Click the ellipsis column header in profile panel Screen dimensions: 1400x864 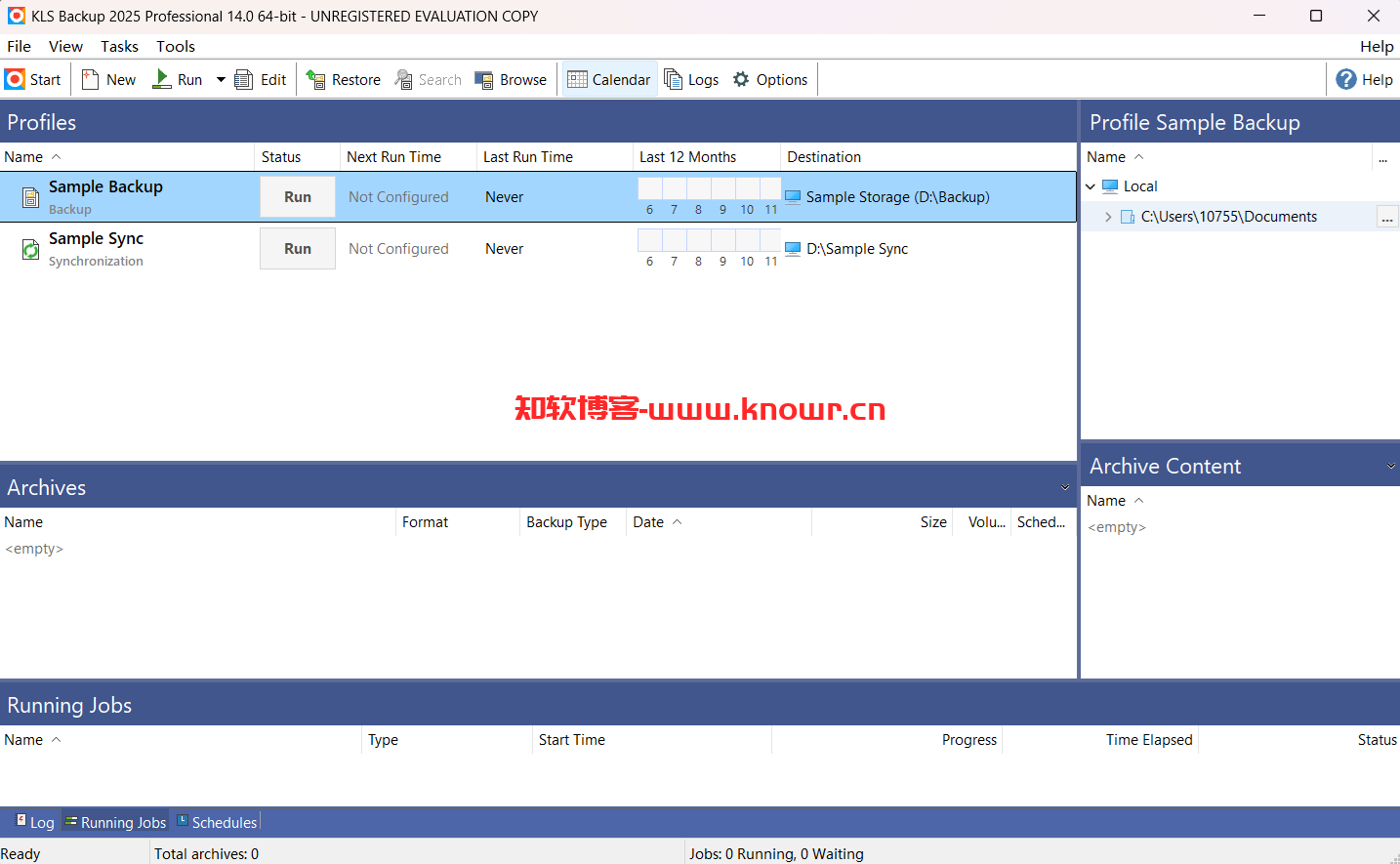pos(1382,158)
